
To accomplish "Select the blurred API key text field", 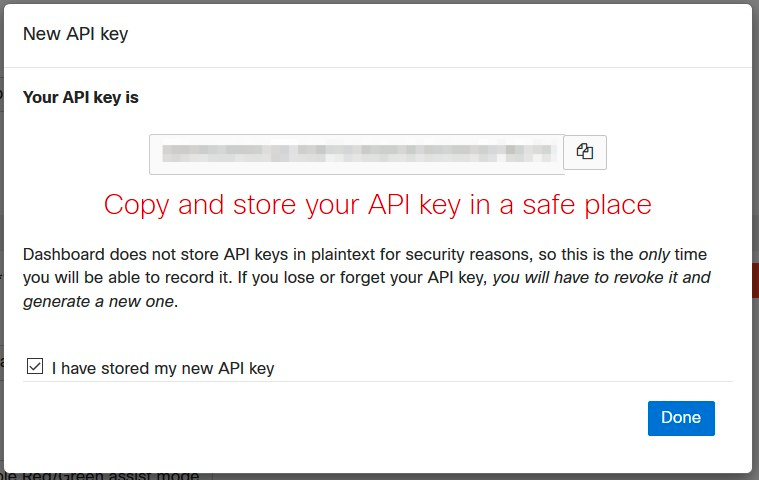I will (x=357, y=154).
